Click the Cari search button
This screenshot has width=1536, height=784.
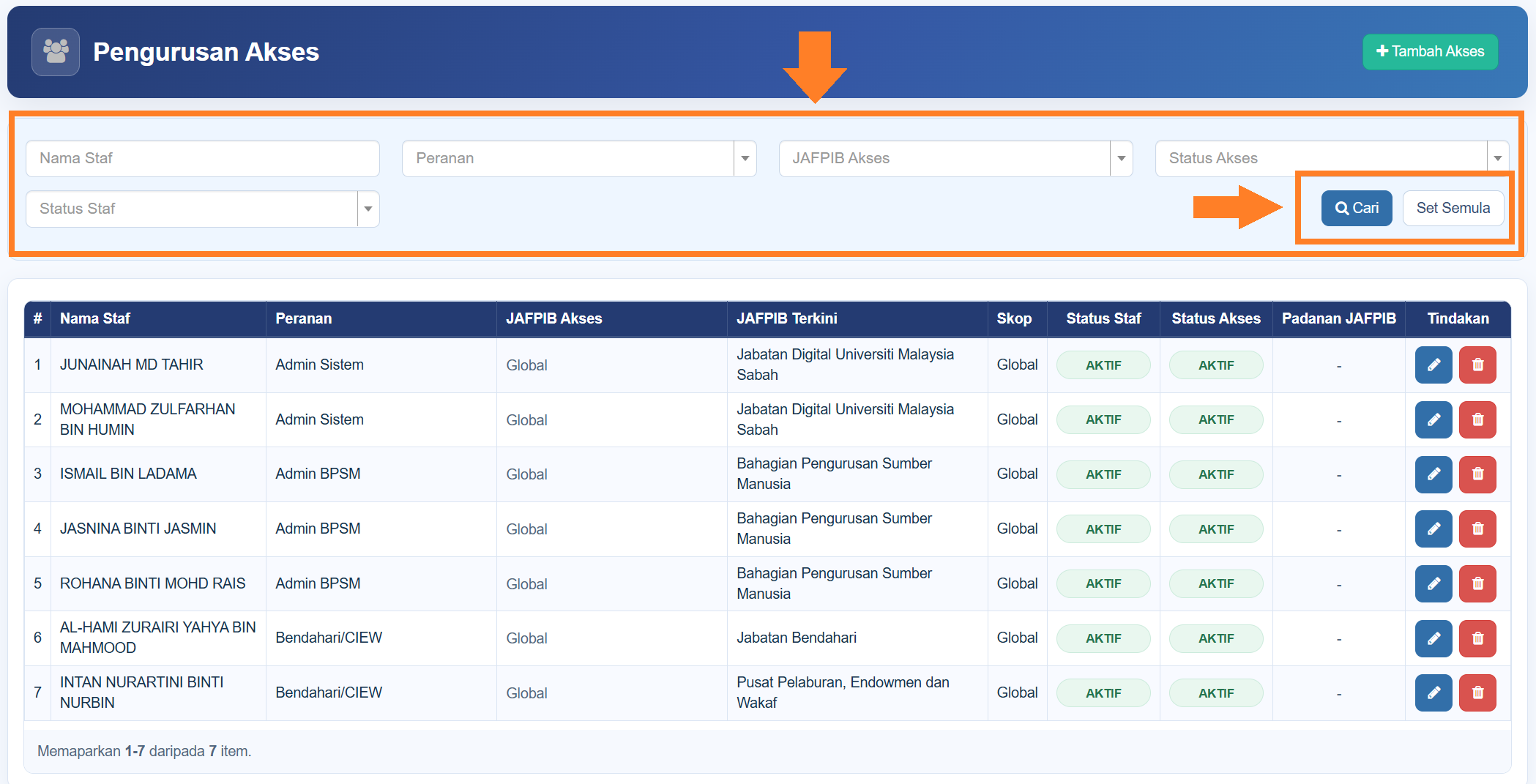1356,208
